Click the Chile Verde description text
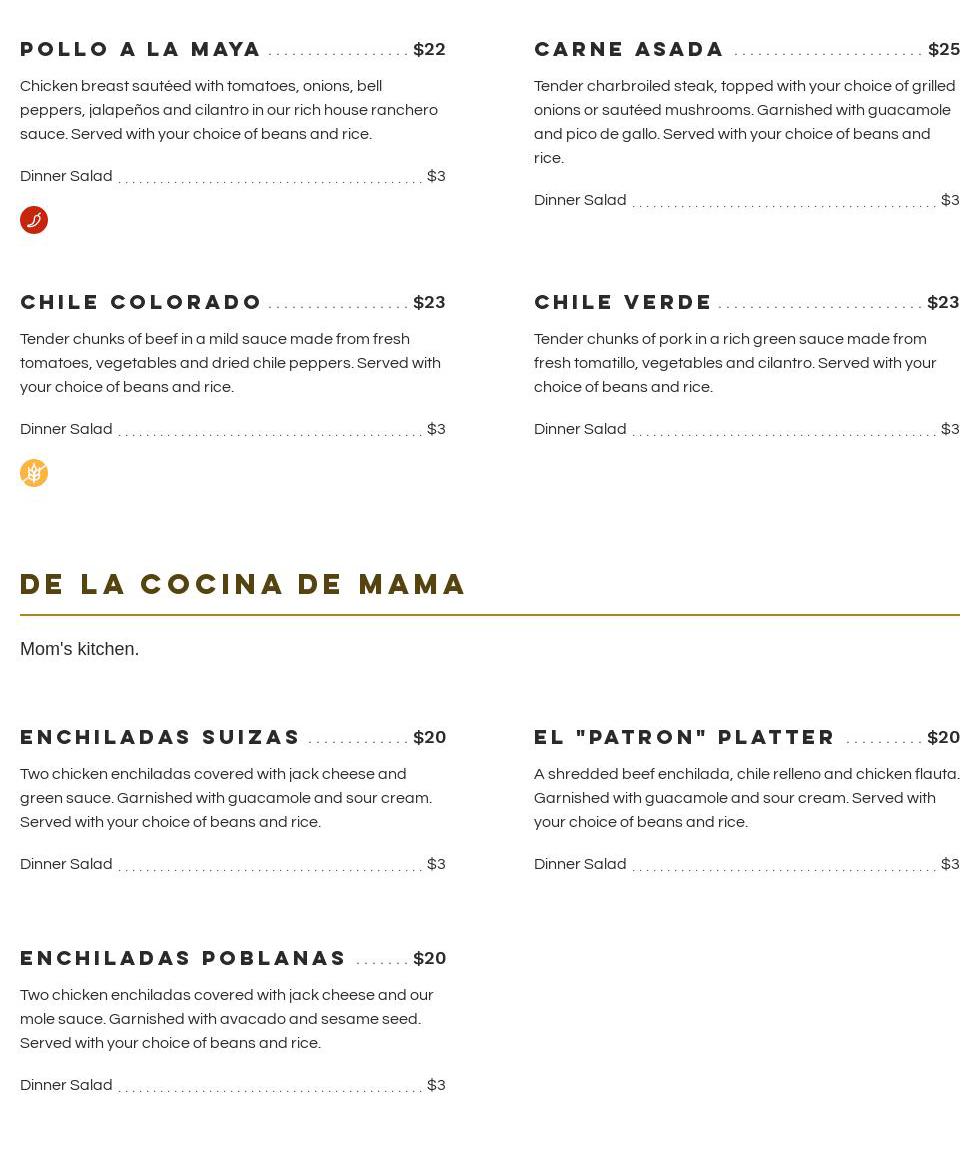Viewport: 965px width, 1154px height. 735,363
